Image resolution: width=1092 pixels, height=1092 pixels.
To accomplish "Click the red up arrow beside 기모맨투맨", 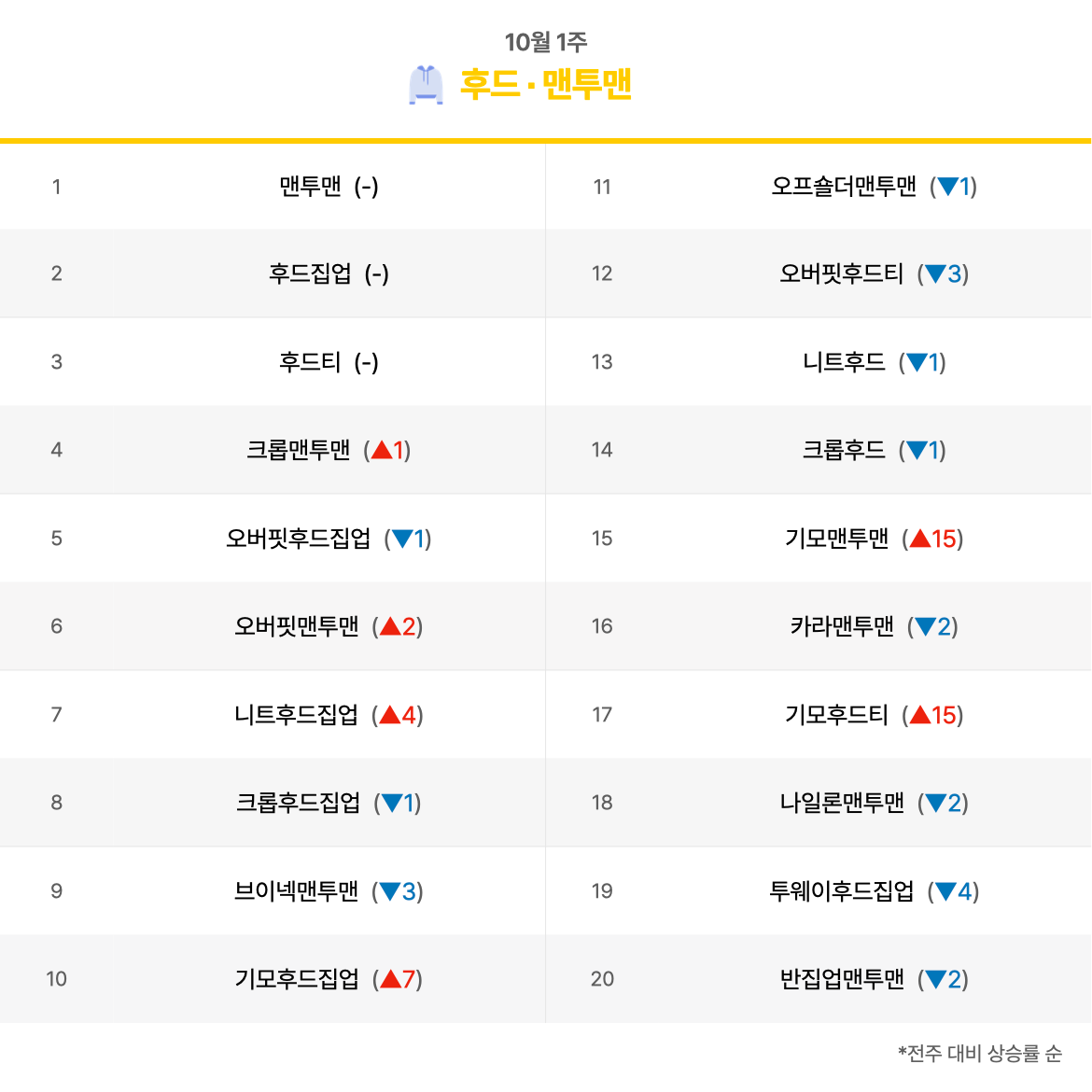I will coord(920,539).
